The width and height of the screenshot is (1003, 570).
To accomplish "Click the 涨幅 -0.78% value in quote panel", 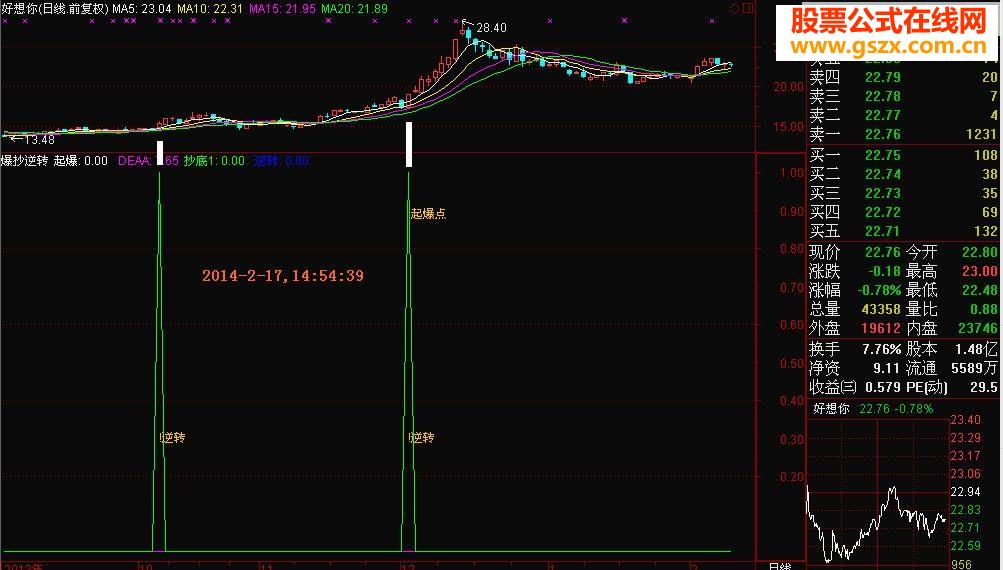I will (879, 290).
